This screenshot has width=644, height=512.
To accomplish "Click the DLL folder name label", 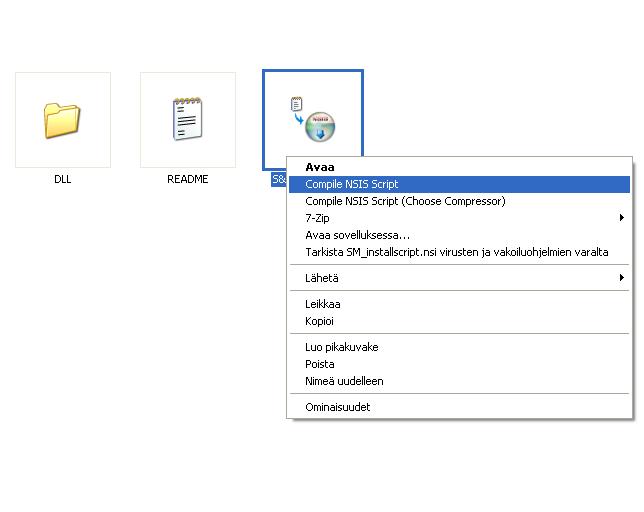I will click(x=62, y=179).
